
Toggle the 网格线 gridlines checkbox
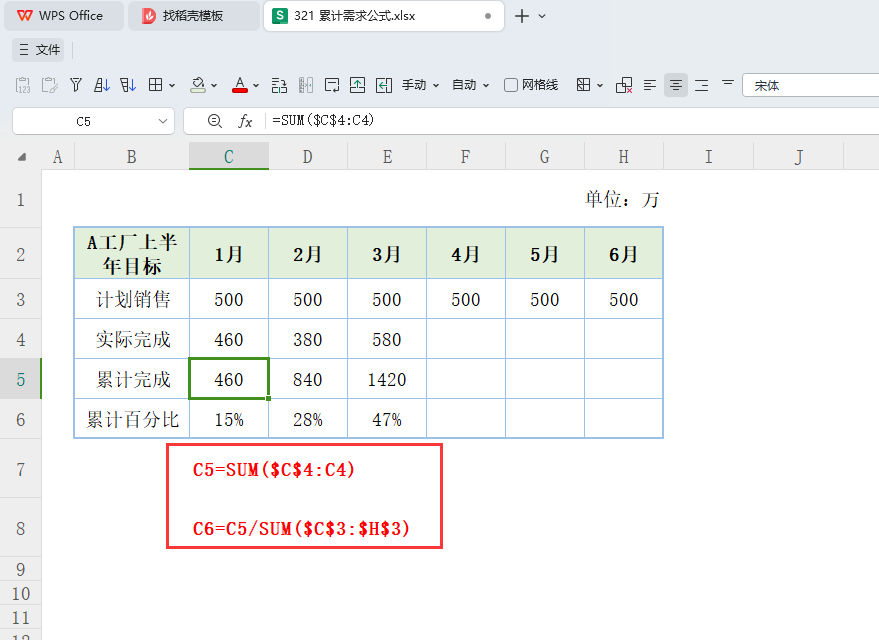tap(511, 85)
